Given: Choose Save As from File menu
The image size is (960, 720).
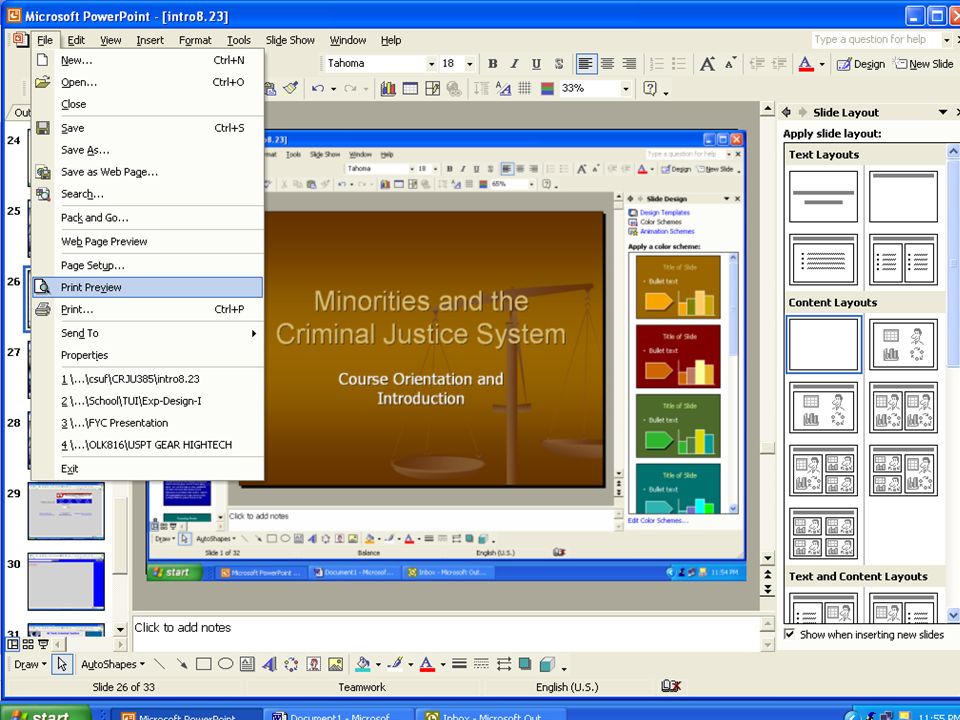Looking at the screenshot, I should (148, 150).
